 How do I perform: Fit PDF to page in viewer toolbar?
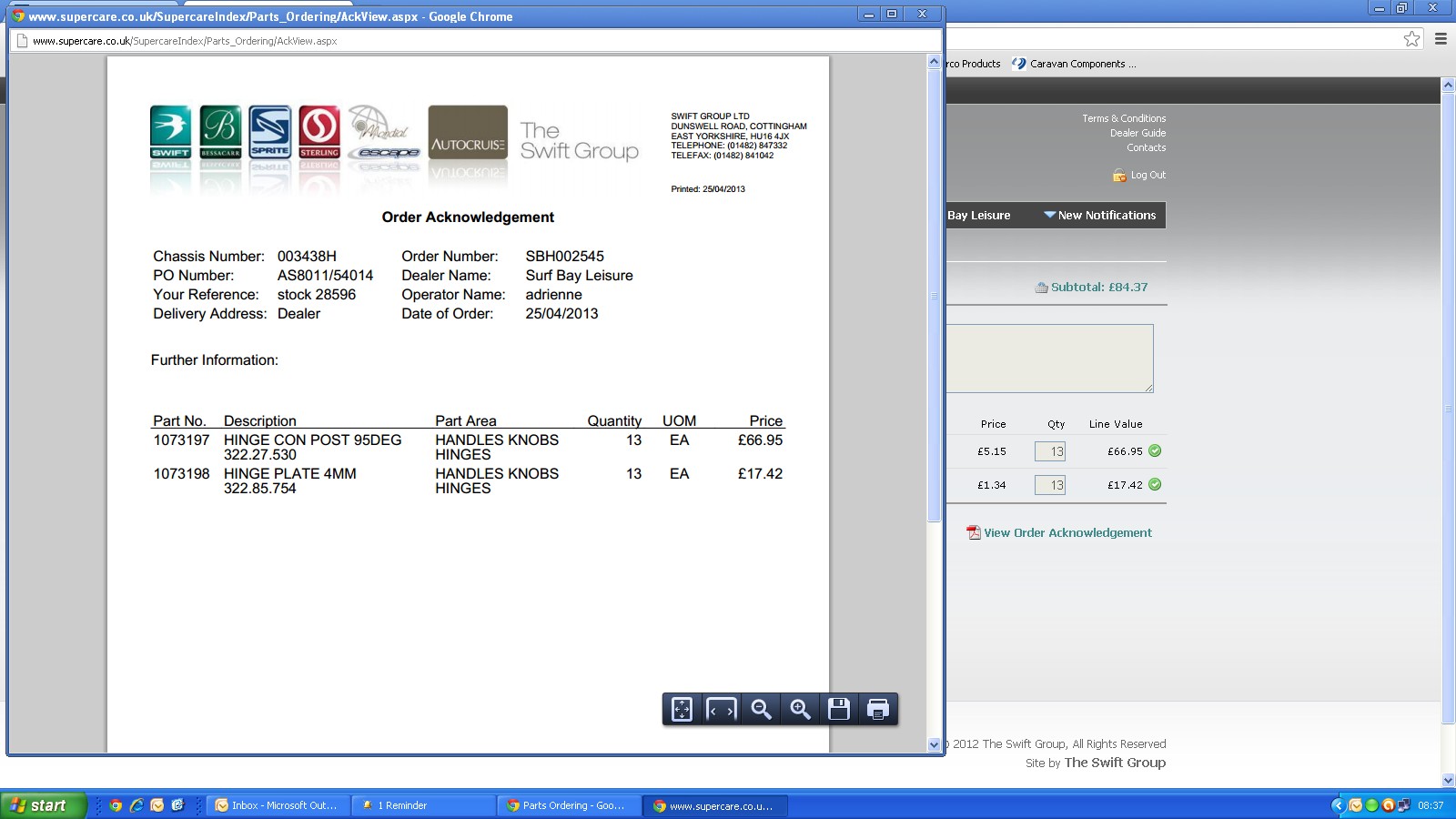tap(682, 709)
